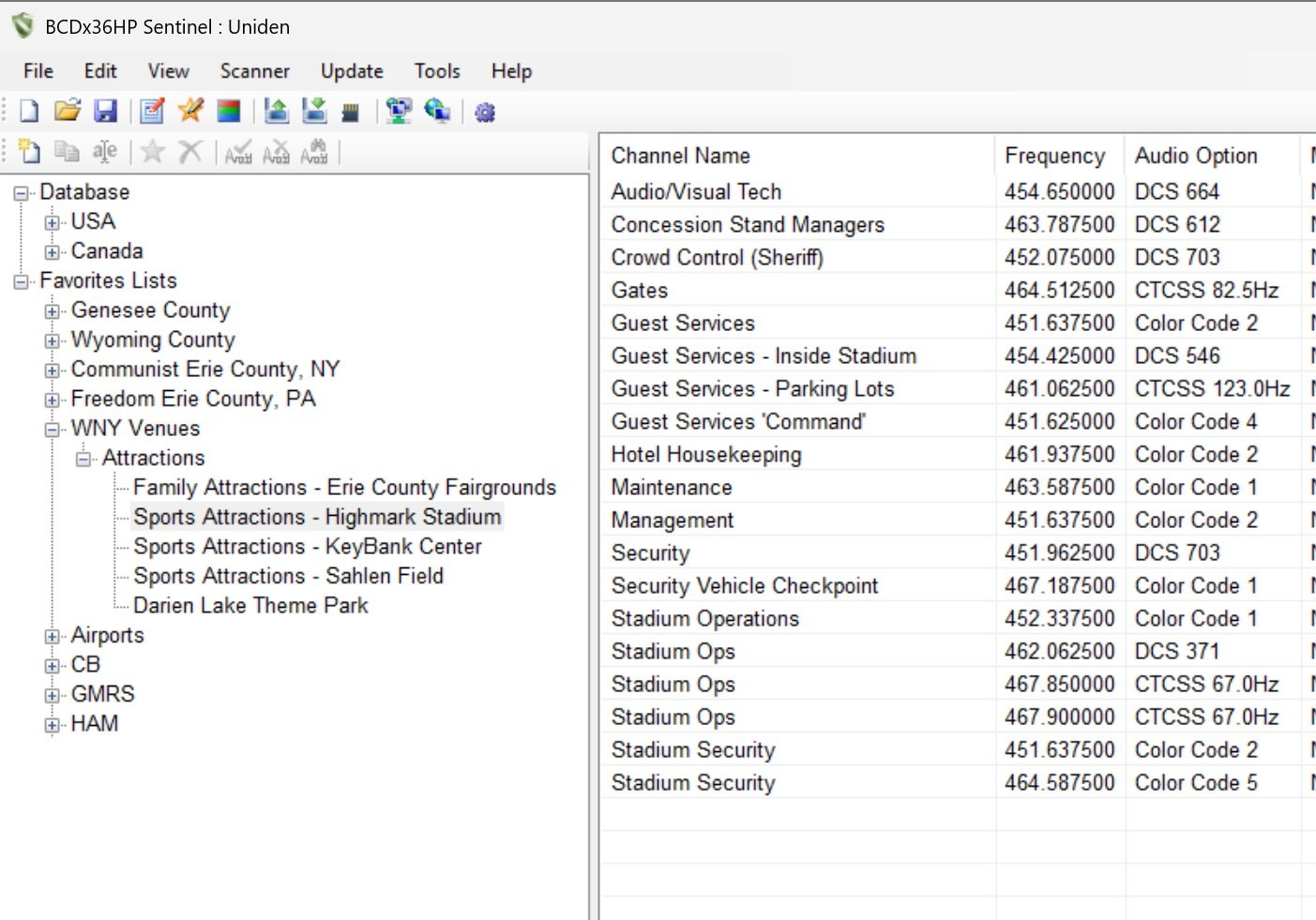Open the Tools menu
The image size is (1316, 920).
coord(437,71)
